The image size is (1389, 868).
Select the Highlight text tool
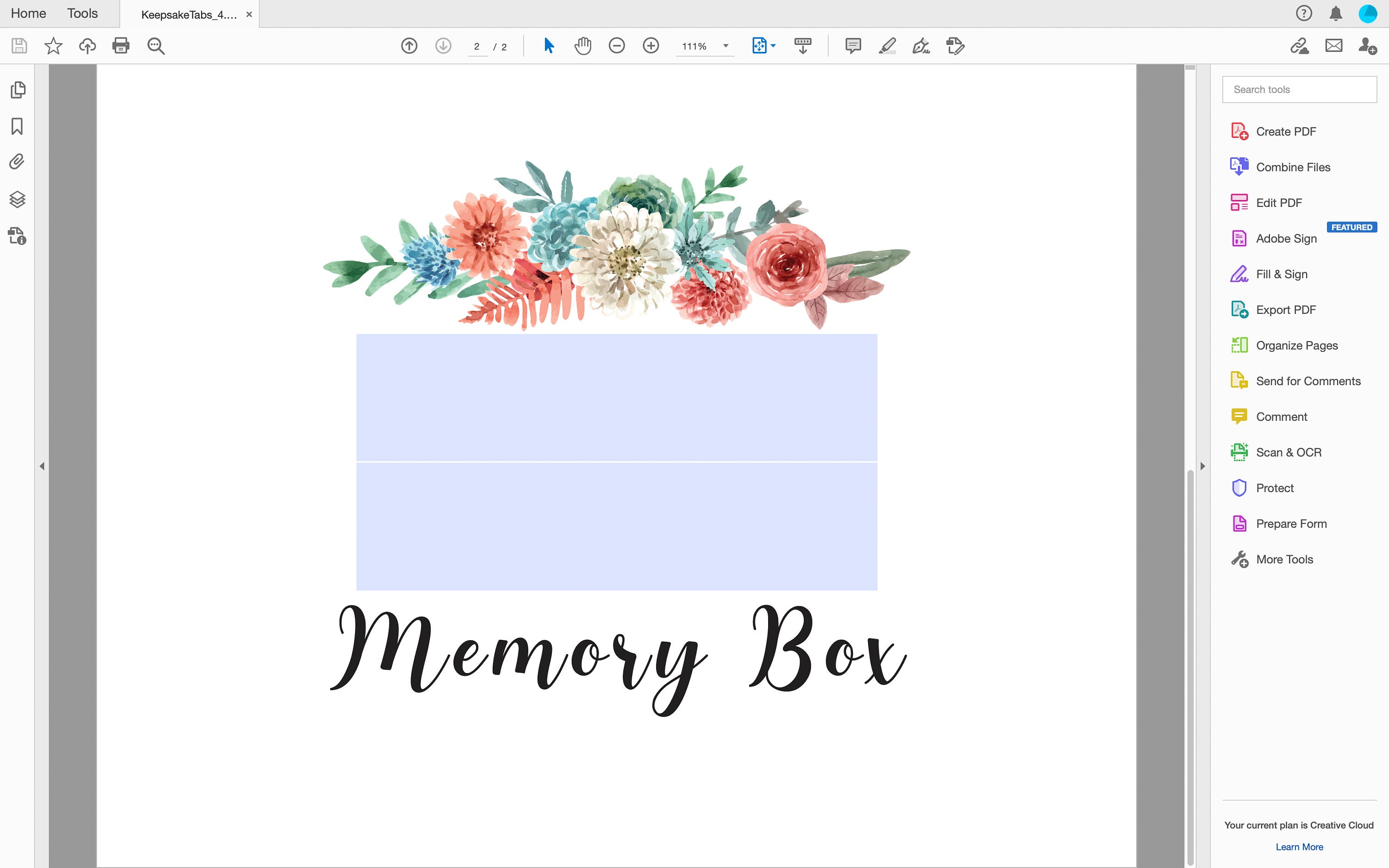click(887, 46)
